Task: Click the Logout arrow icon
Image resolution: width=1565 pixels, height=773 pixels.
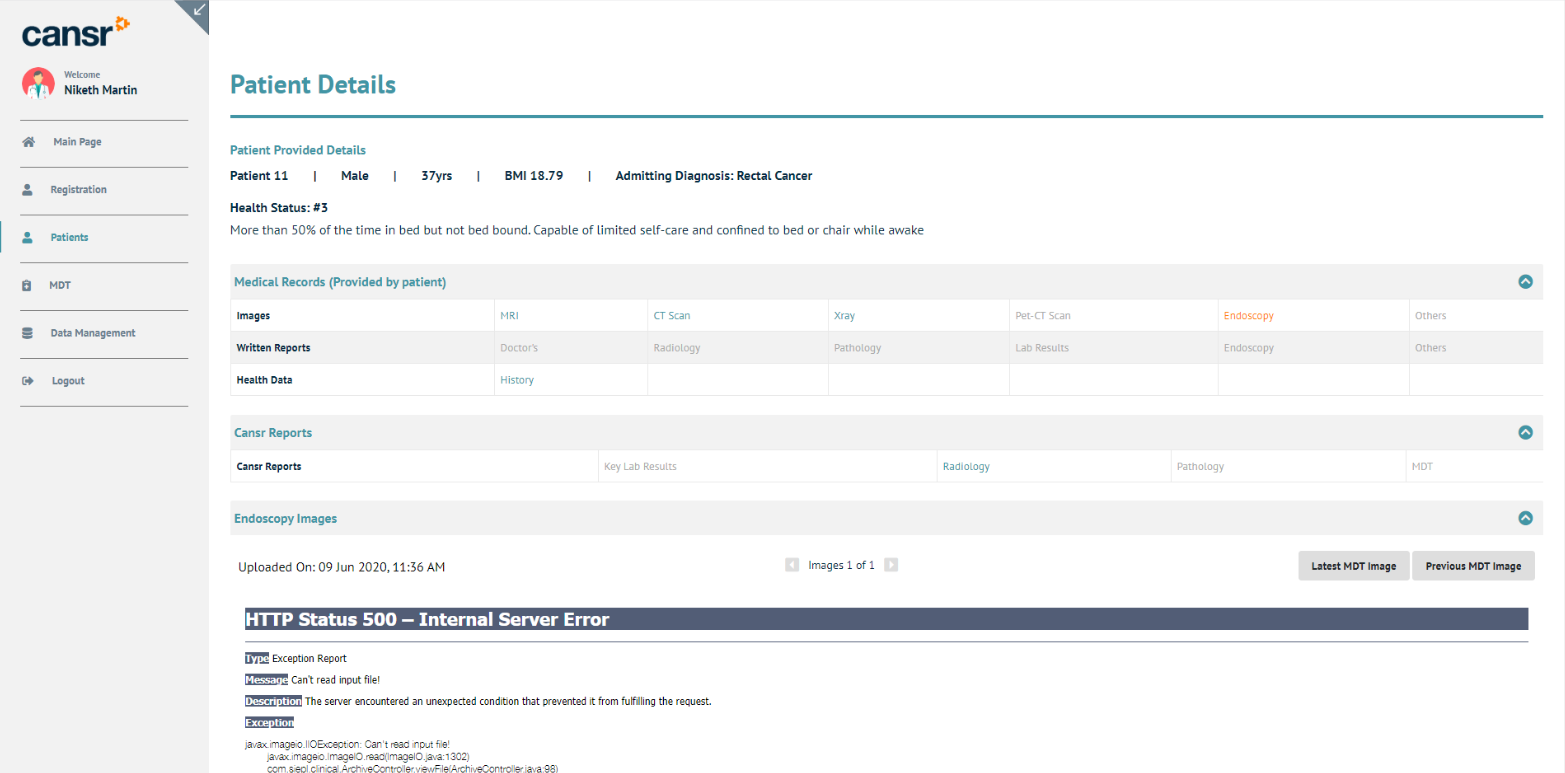Action: [28, 381]
